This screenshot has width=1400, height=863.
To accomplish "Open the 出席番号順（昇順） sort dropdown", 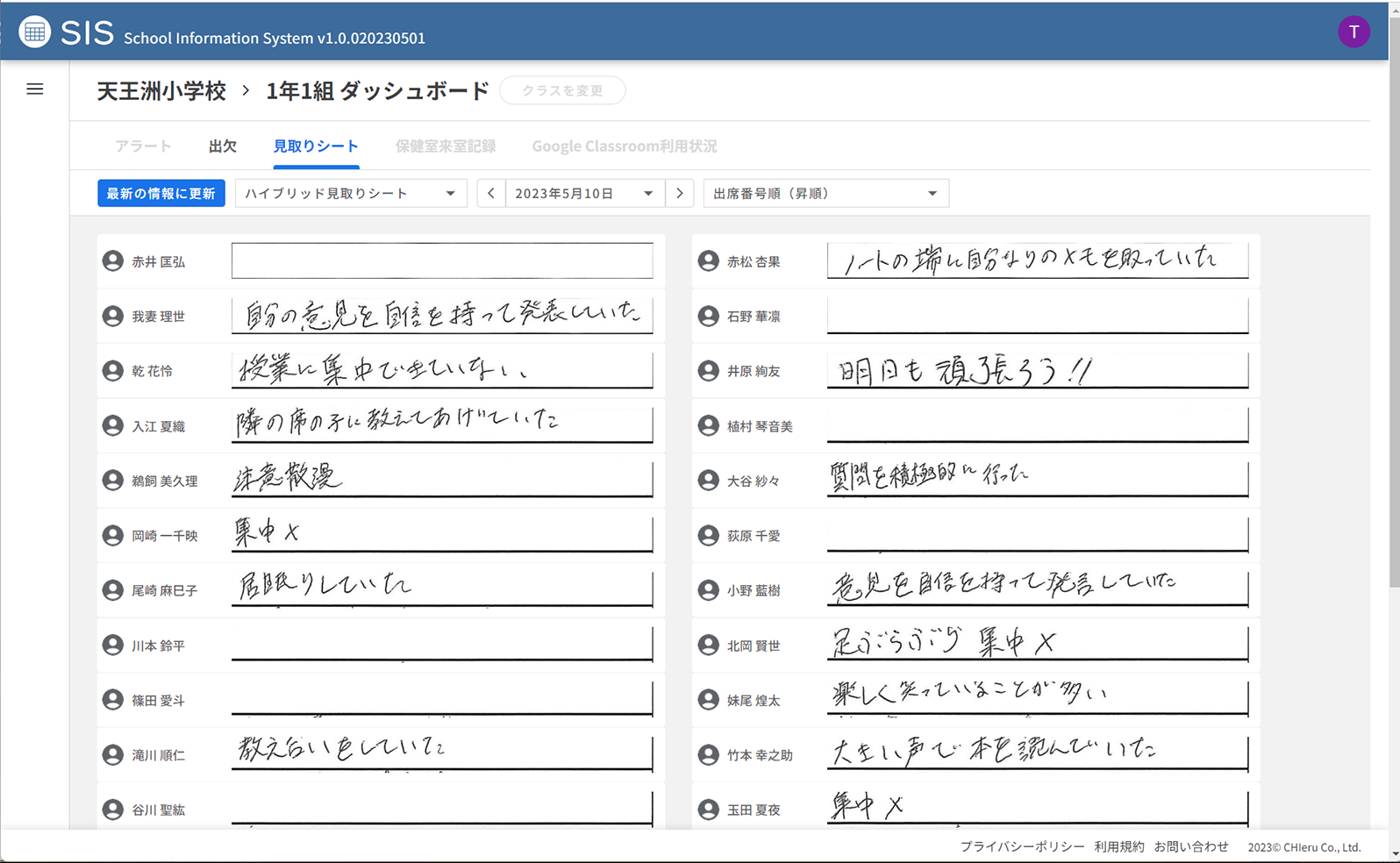I will click(x=825, y=193).
